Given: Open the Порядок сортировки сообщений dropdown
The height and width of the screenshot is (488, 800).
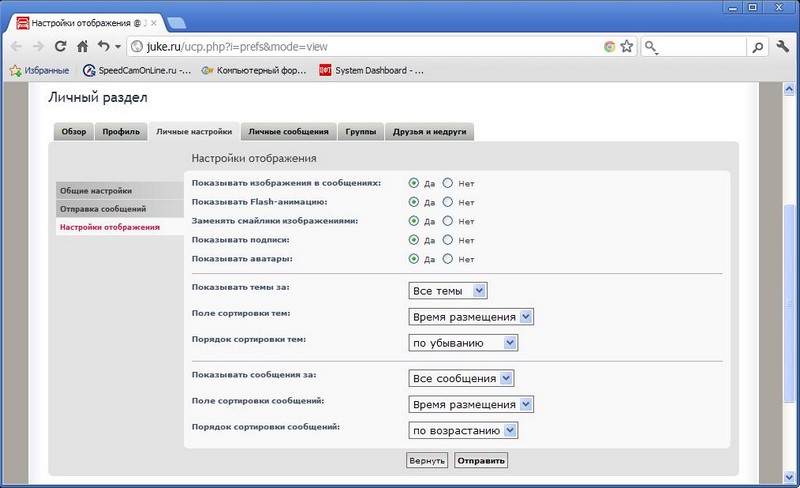Looking at the screenshot, I should pyautogui.click(x=463, y=430).
